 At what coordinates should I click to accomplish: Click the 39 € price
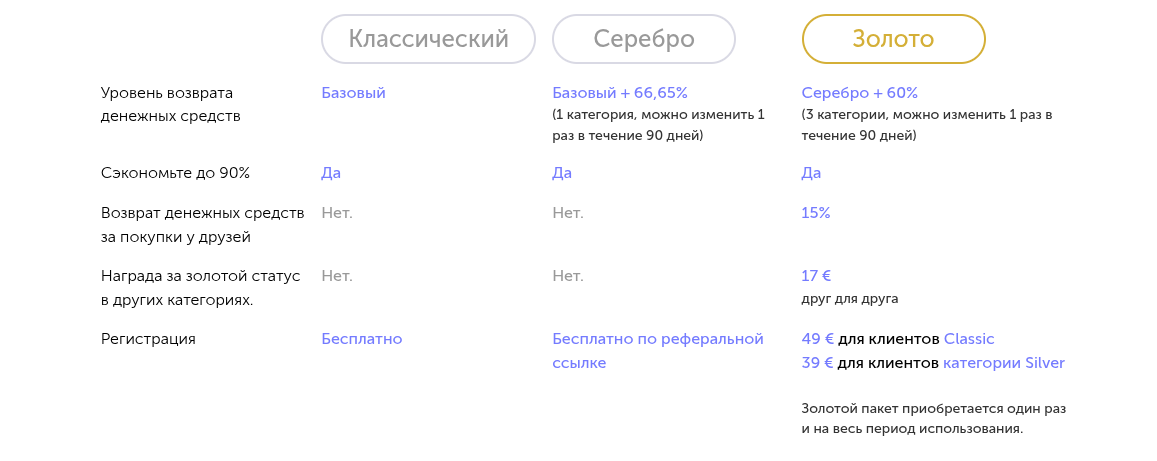tap(817, 363)
